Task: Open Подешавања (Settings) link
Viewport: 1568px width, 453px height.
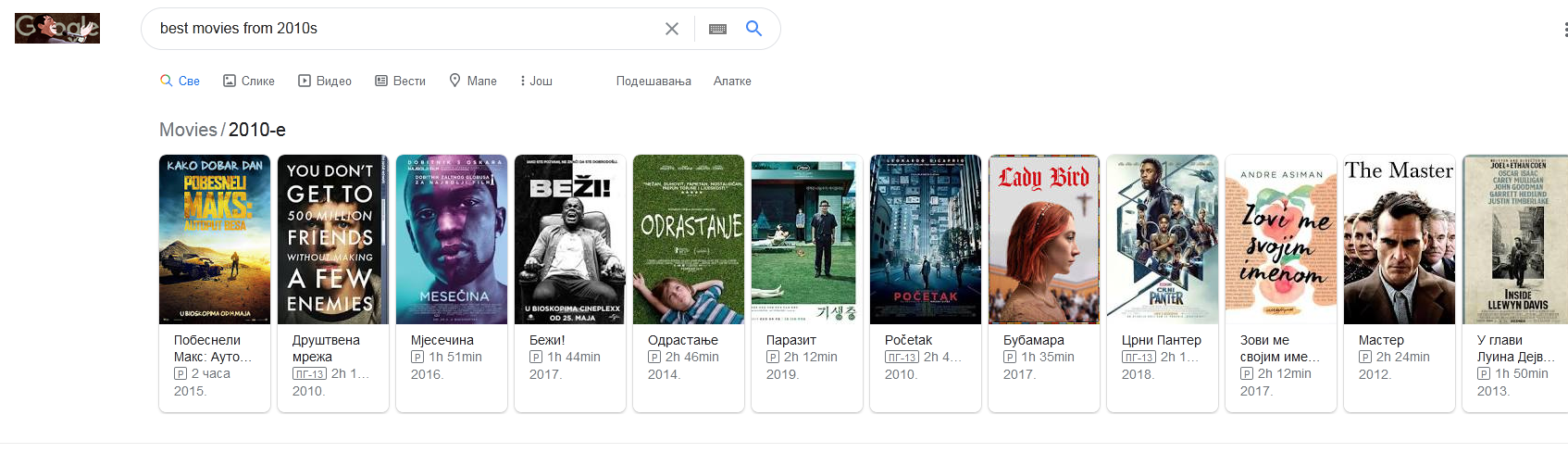Action: [653, 81]
